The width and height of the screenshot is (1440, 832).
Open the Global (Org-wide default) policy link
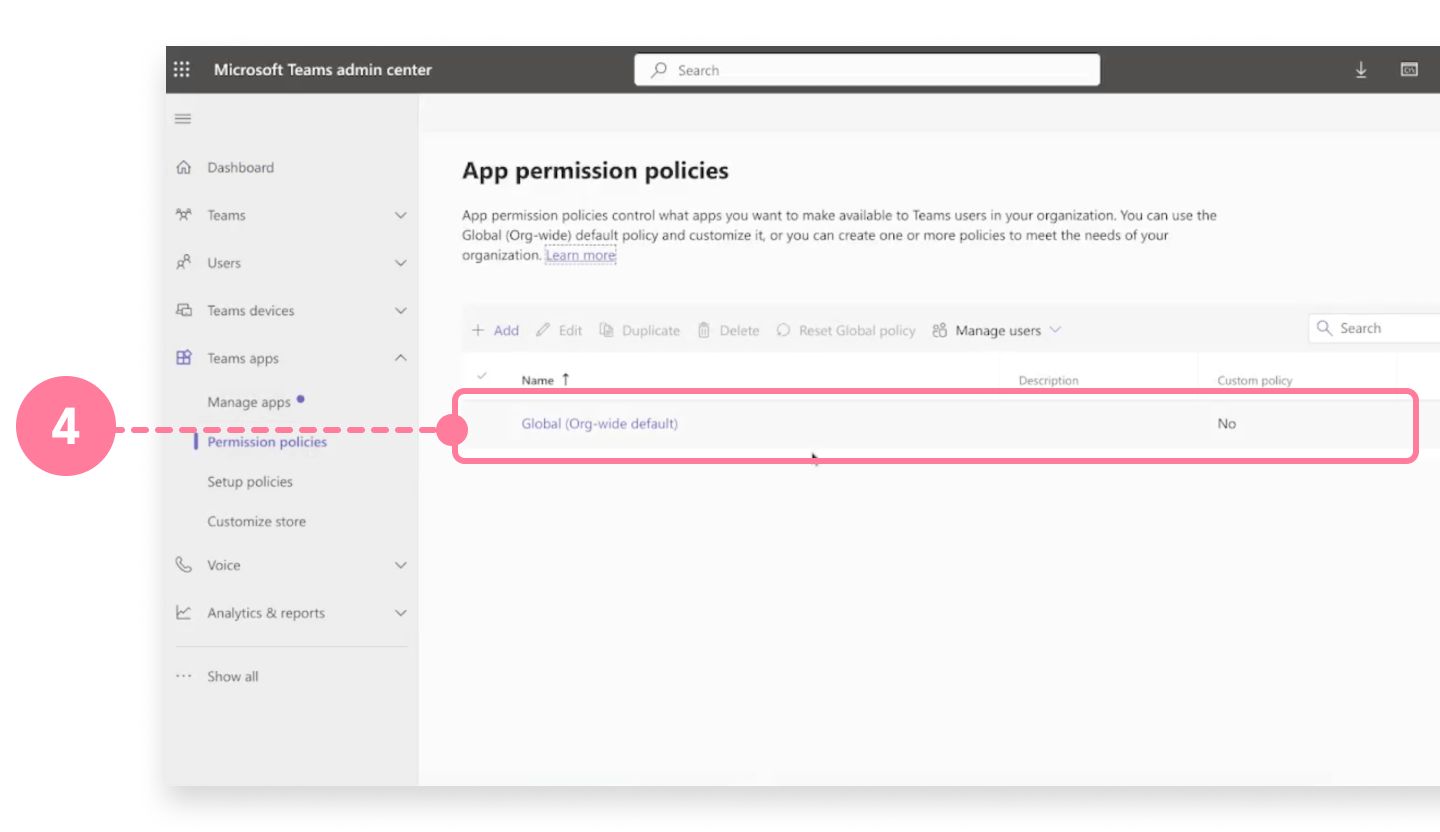(600, 423)
